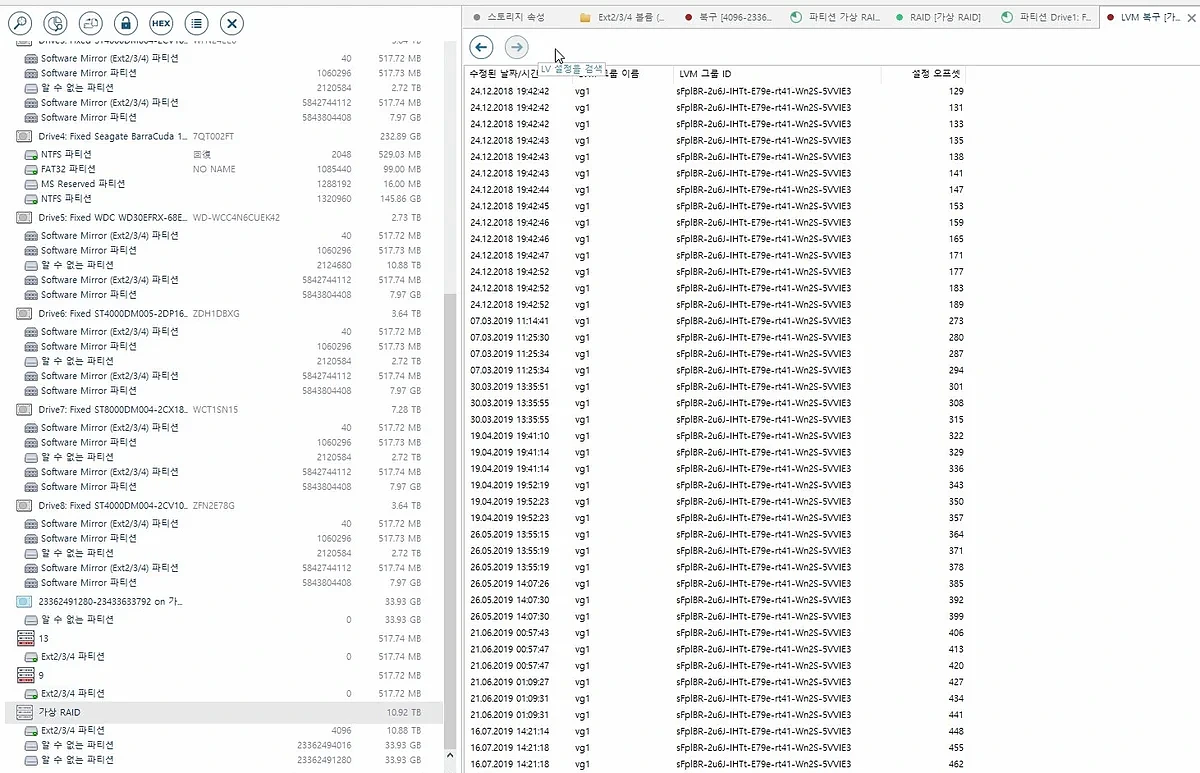Select the 가상 RAID 10.92 TB row
This screenshot has width=1200, height=773.
tap(226, 712)
